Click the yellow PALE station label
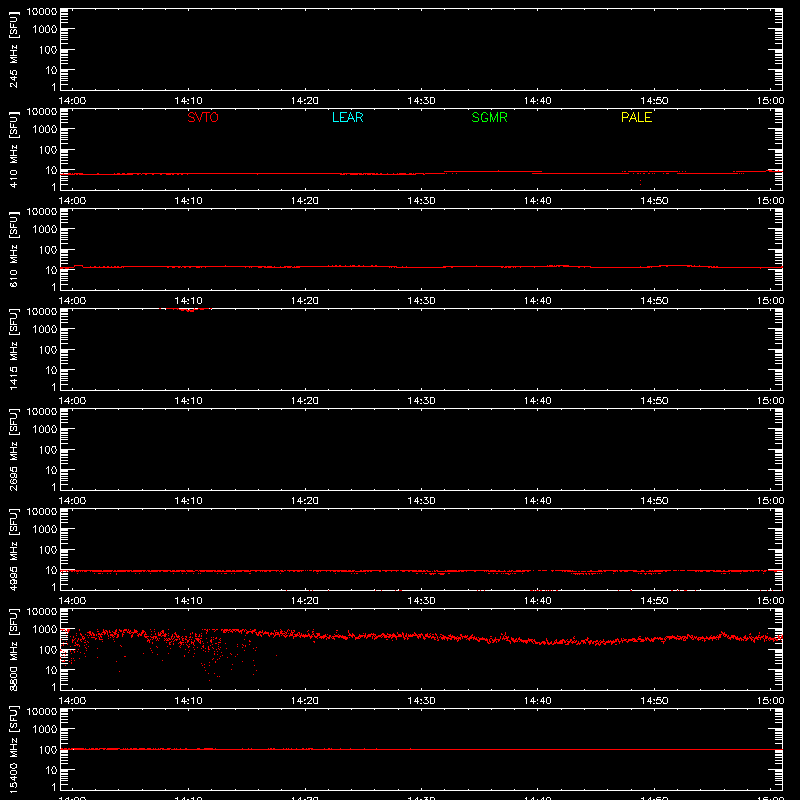This screenshot has width=800, height=800. (636, 117)
